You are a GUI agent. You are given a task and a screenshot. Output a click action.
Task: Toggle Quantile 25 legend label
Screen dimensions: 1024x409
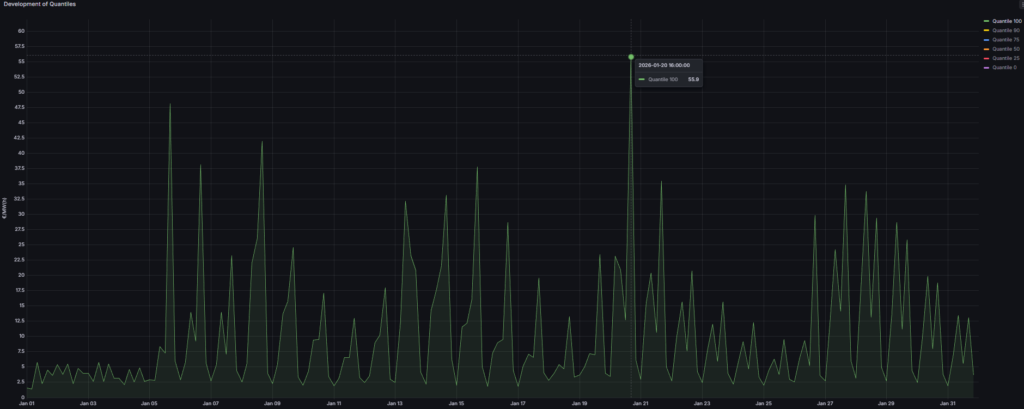point(1006,58)
